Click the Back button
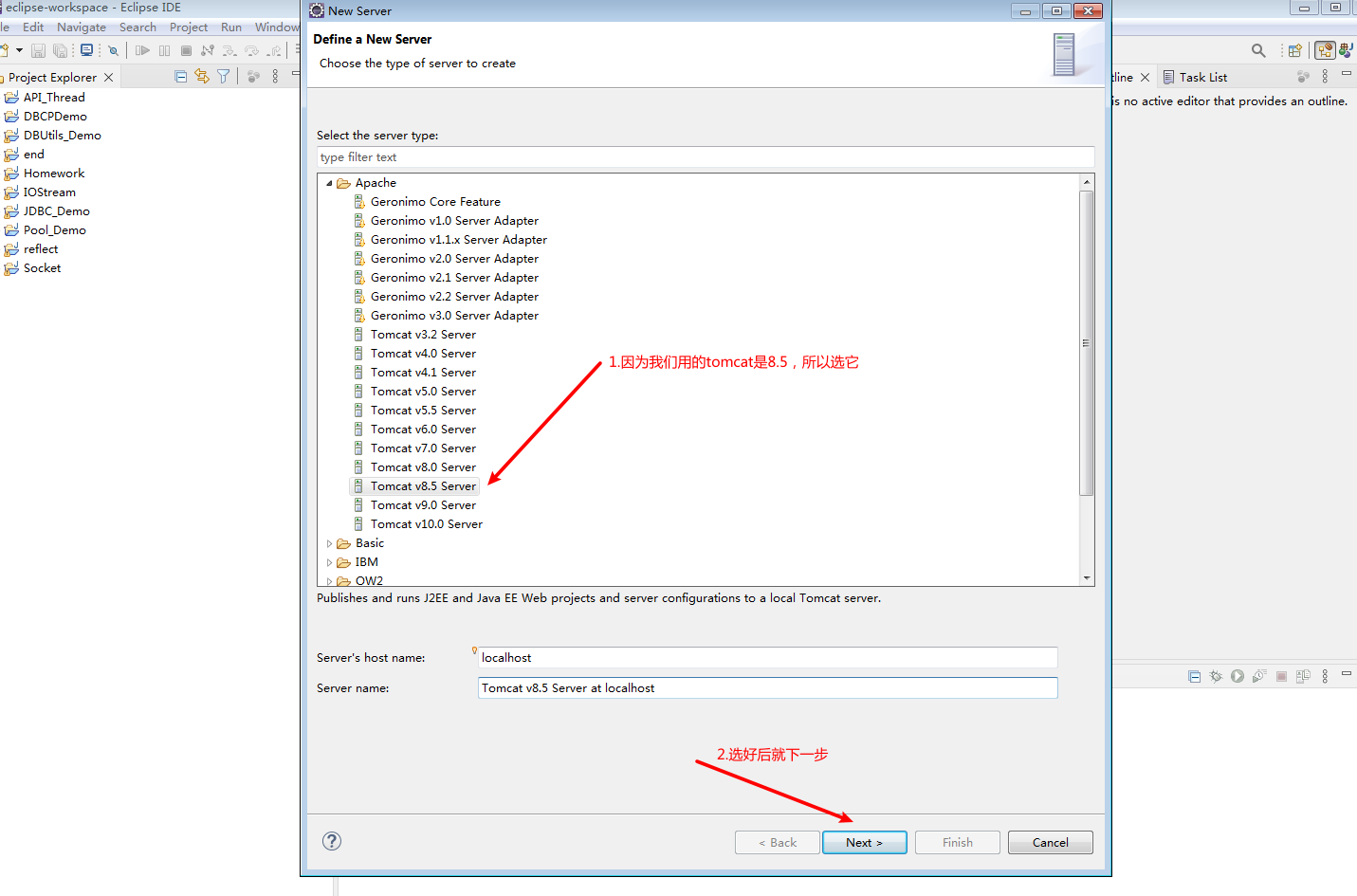Viewport: 1357px width, 896px height. coord(777,842)
